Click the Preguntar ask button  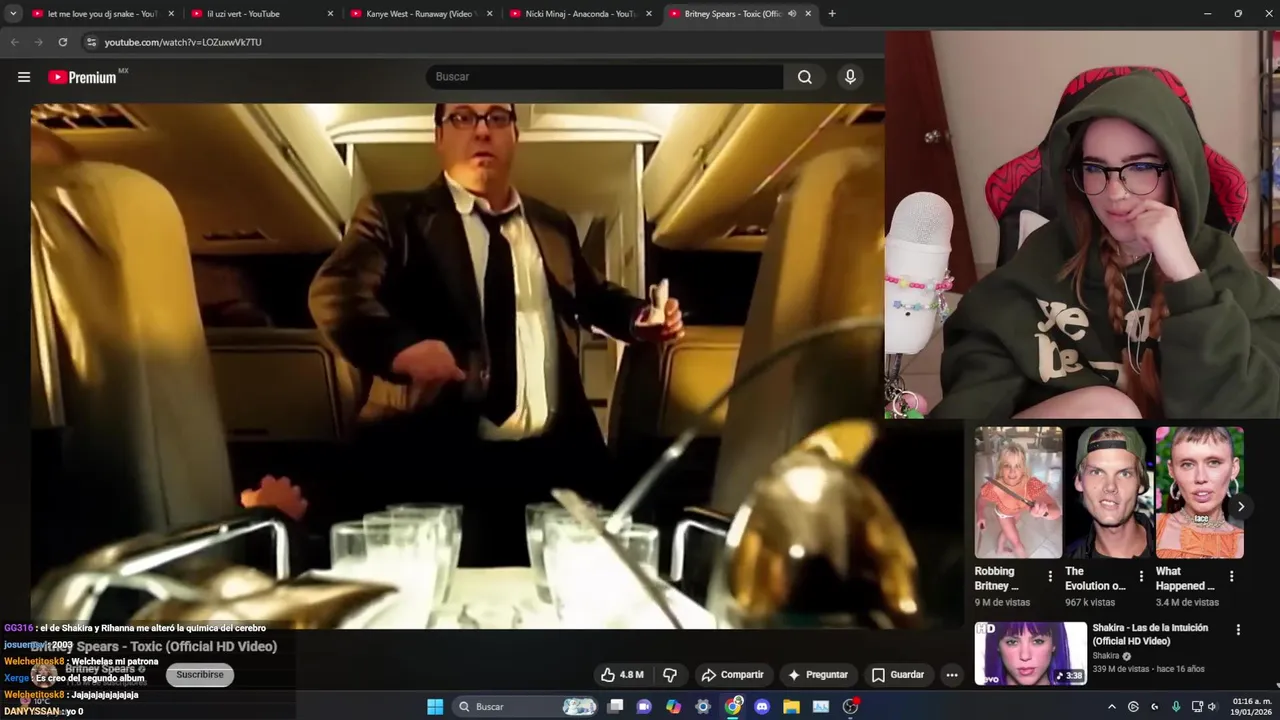point(817,675)
